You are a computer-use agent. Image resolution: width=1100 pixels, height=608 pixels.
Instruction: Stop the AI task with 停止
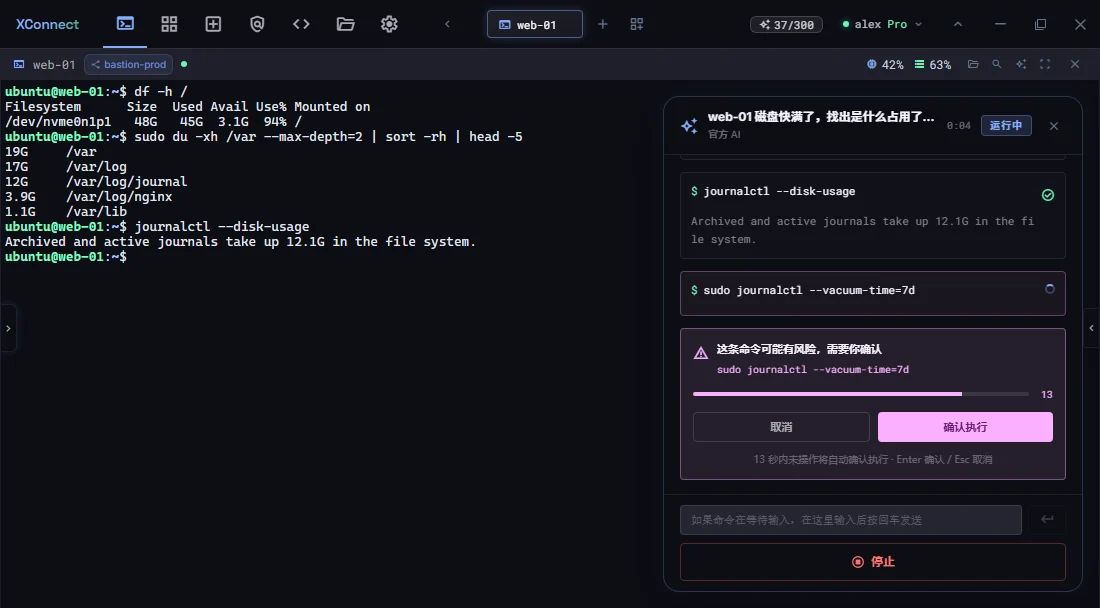873,562
